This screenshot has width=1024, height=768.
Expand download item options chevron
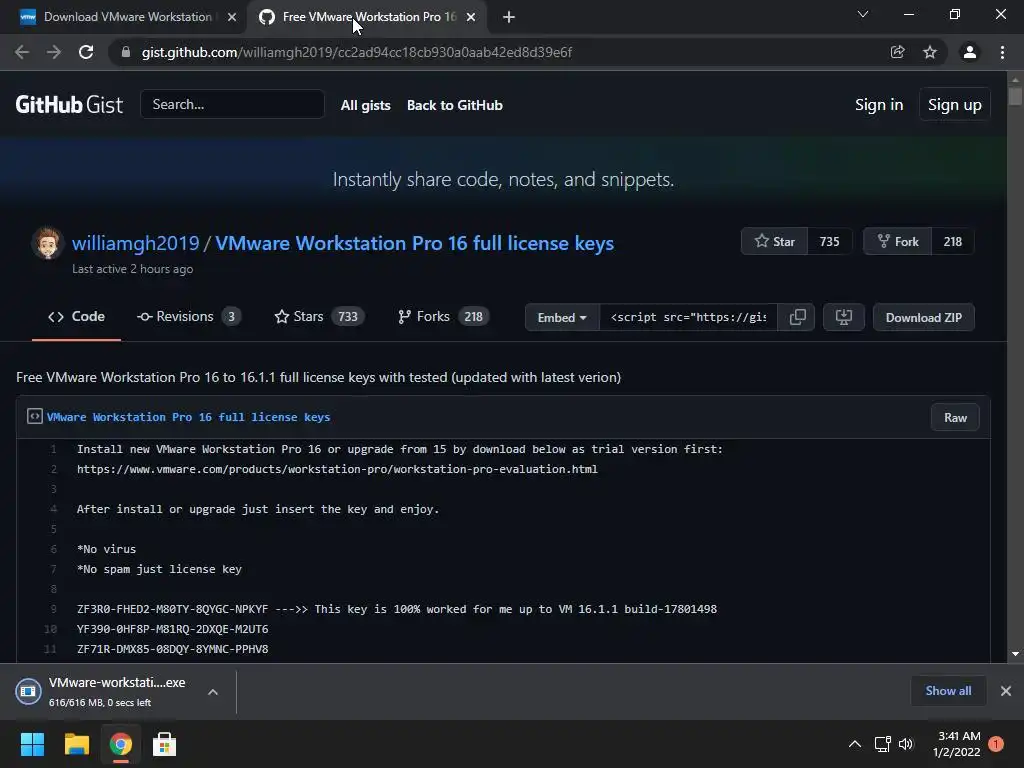pos(213,692)
